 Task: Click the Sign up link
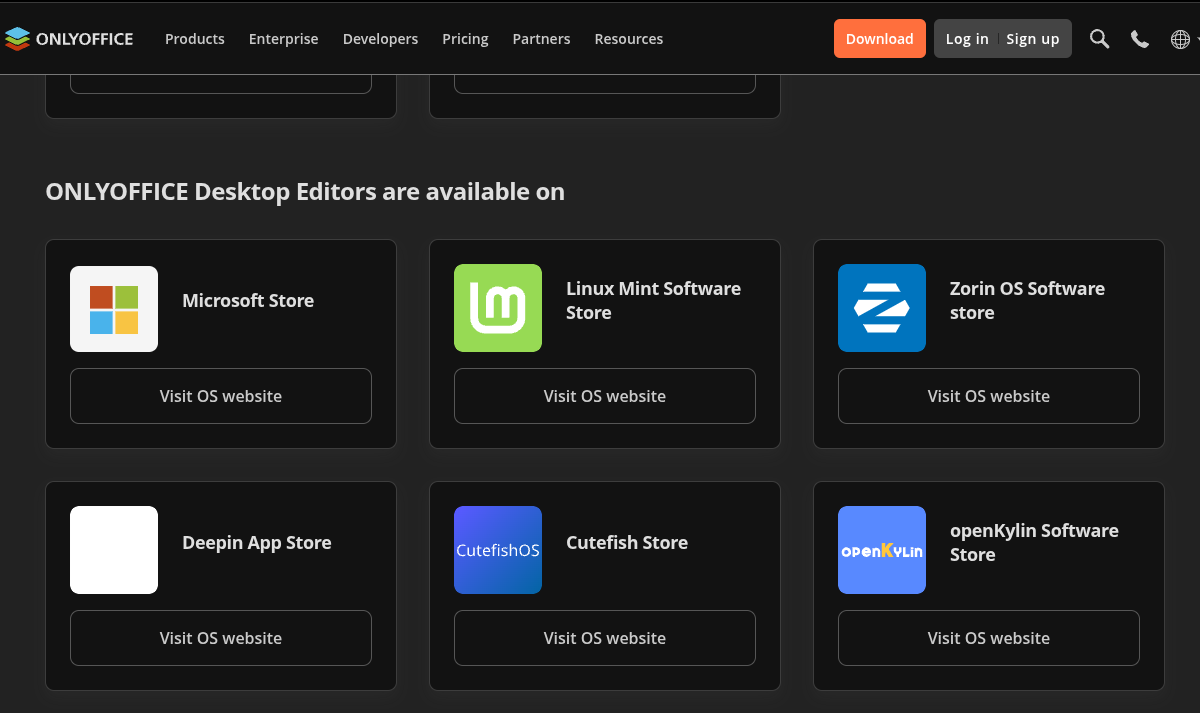click(x=1032, y=39)
